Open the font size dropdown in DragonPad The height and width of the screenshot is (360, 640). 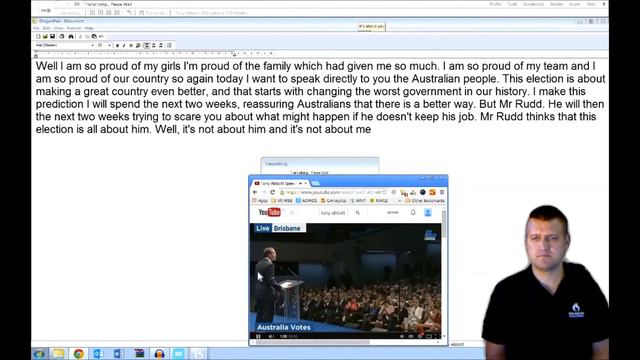coord(110,45)
